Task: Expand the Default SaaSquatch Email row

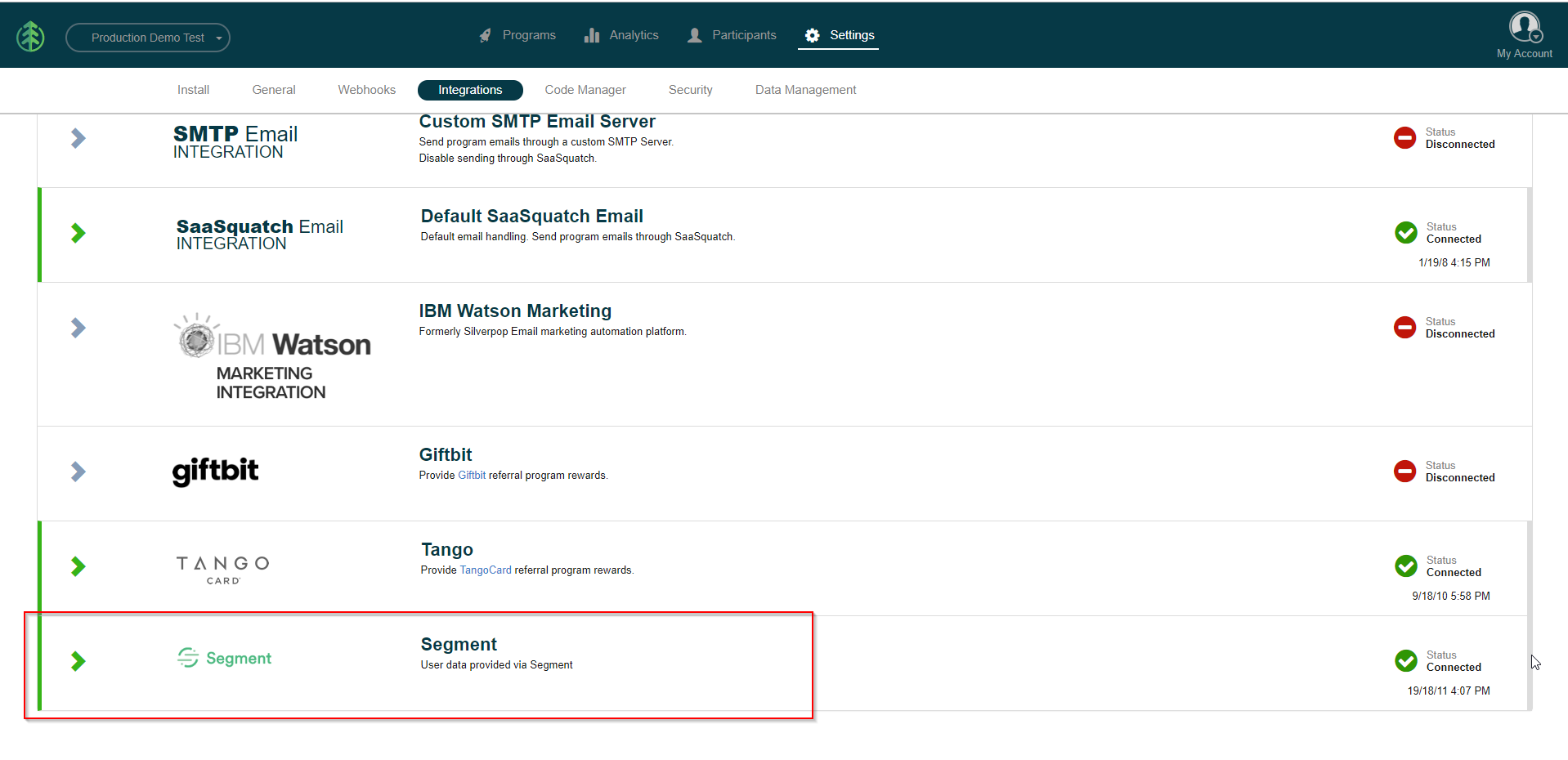Action: (78, 233)
